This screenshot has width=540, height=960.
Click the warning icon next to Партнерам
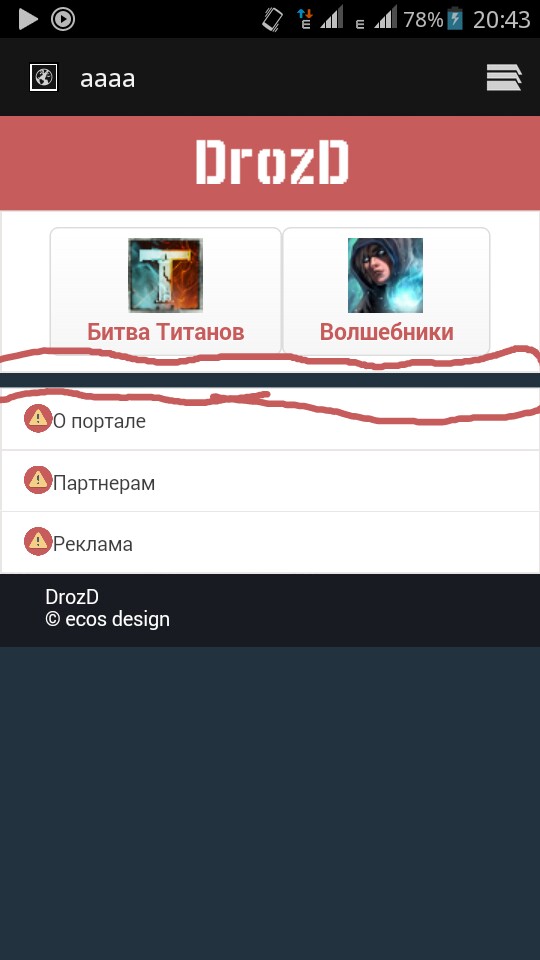pos(37,480)
